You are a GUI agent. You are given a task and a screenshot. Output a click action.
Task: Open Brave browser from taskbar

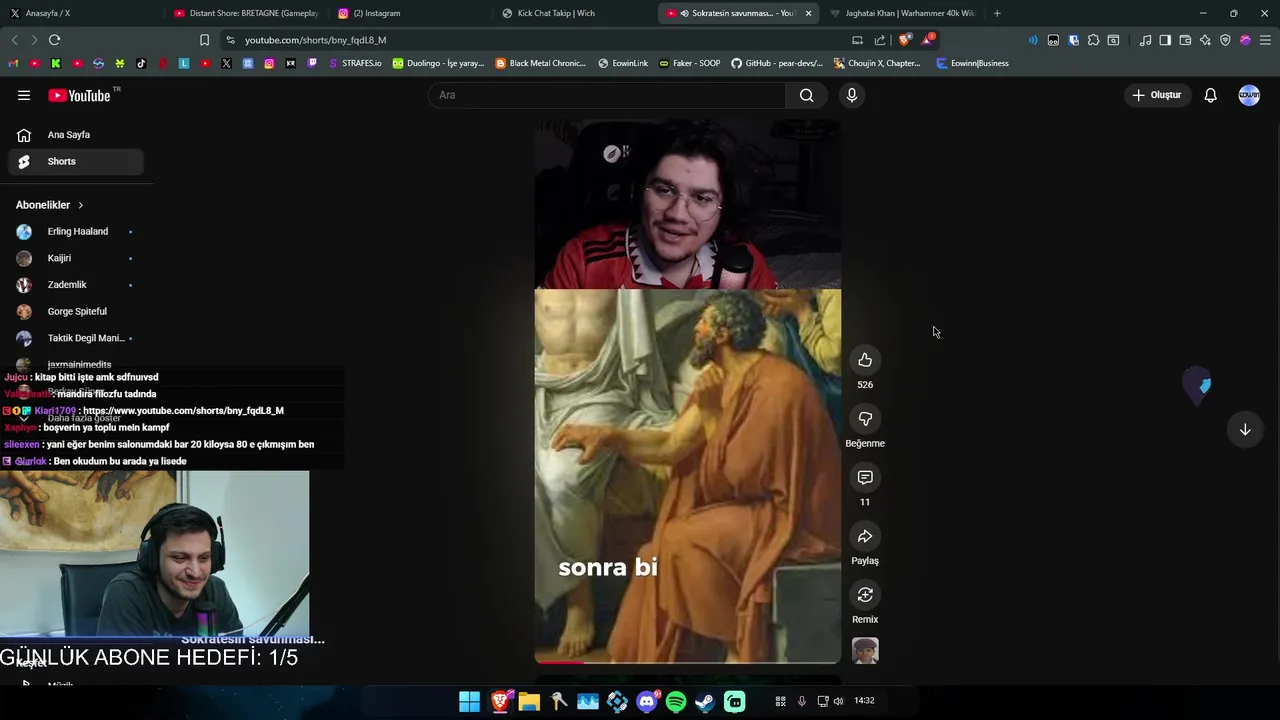pos(500,702)
